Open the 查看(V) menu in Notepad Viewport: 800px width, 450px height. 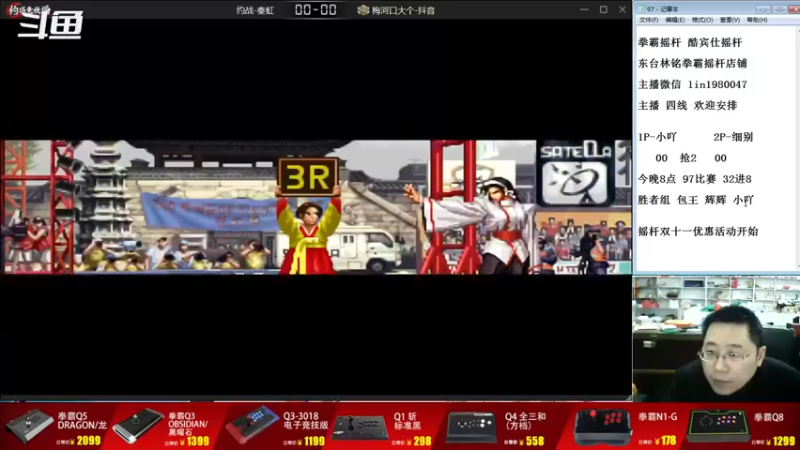click(730, 20)
